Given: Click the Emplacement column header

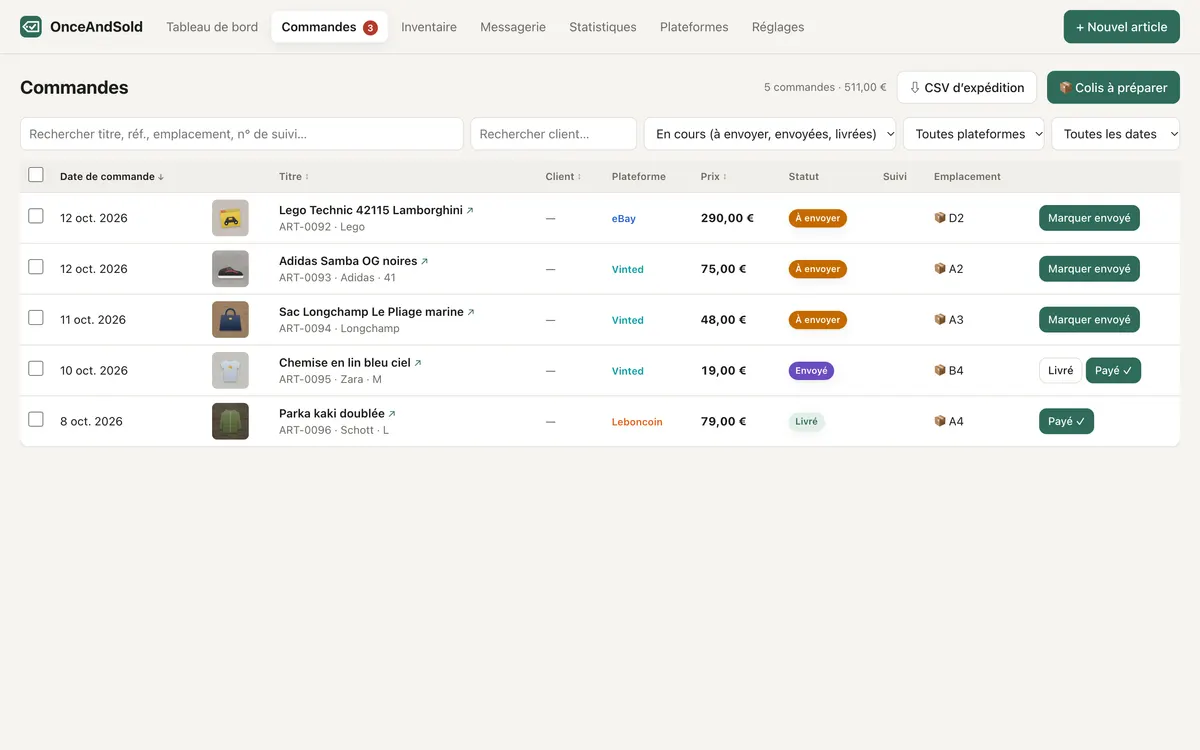Looking at the screenshot, I should pyautogui.click(x=967, y=177).
